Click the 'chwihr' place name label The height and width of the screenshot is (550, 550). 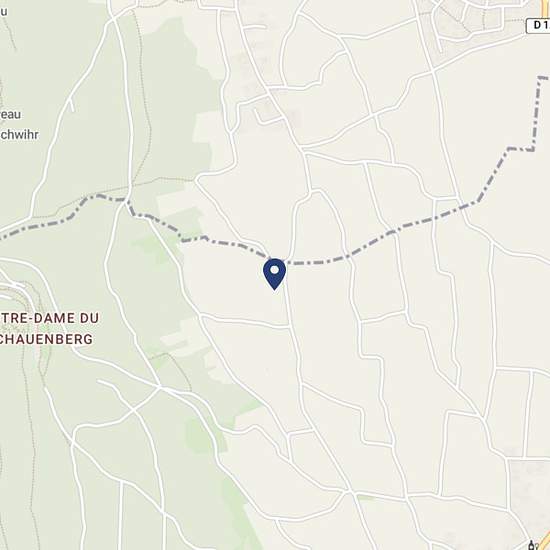coord(19,135)
